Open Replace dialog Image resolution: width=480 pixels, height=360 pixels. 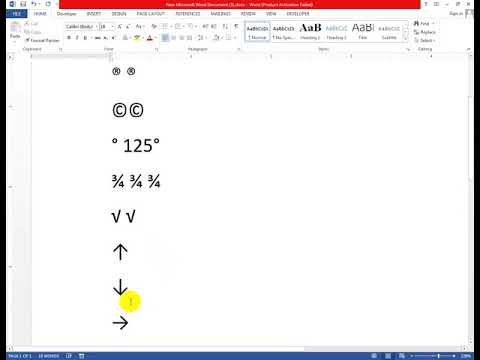click(x=425, y=32)
